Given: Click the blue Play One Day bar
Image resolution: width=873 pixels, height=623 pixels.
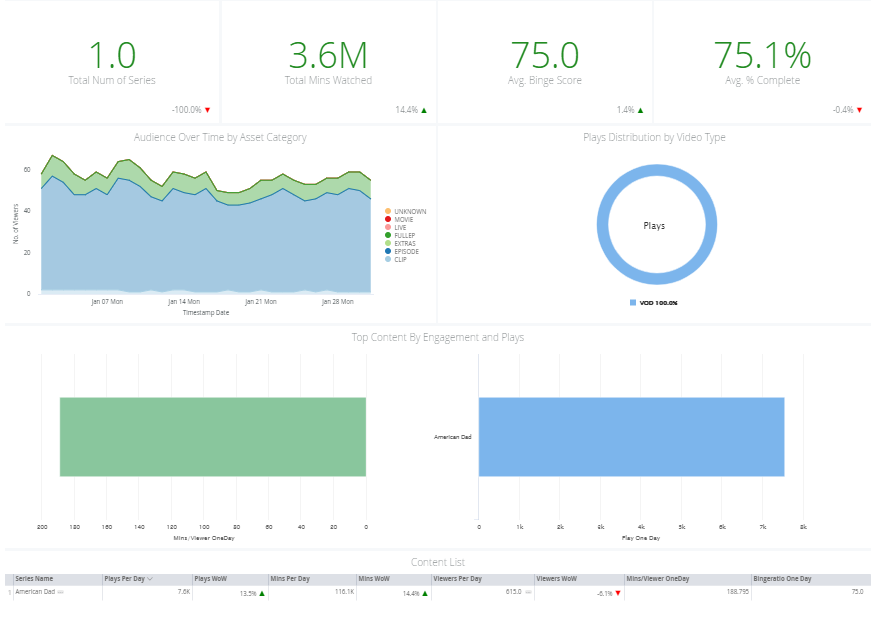Looking at the screenshot, I should (631, 437).
